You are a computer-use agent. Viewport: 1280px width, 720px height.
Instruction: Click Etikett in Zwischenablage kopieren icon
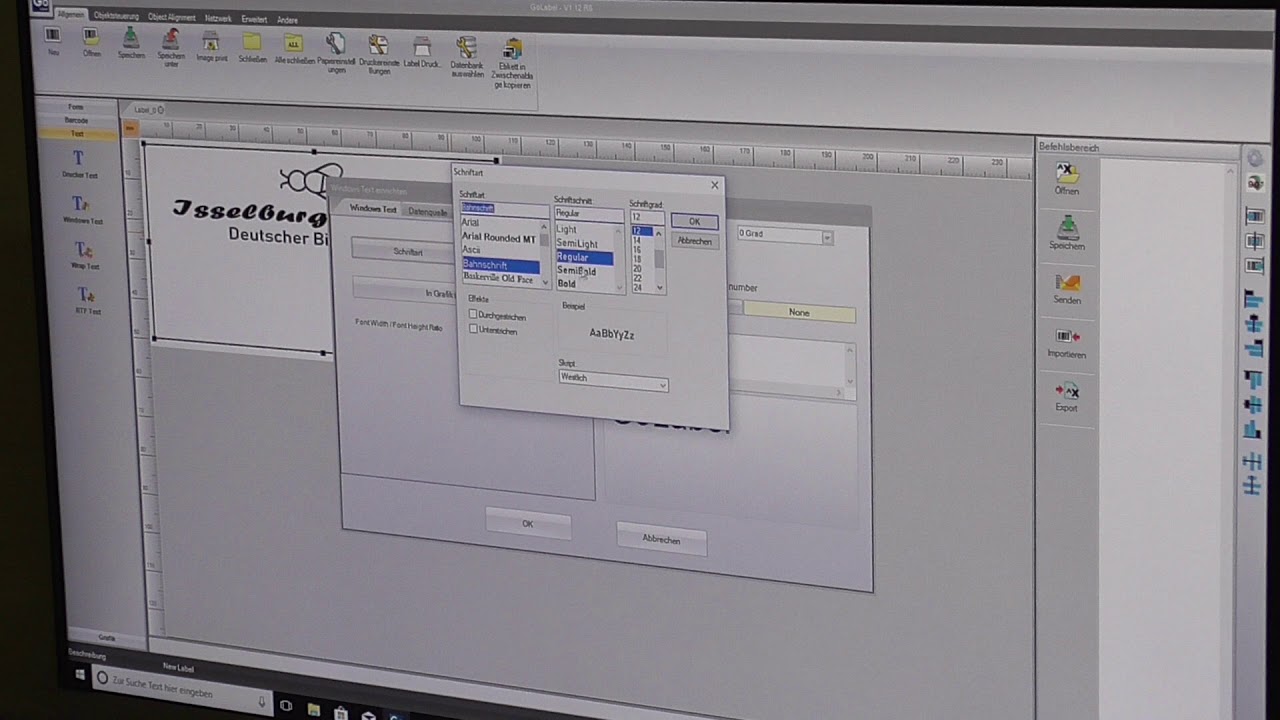[x=512, y=50]
